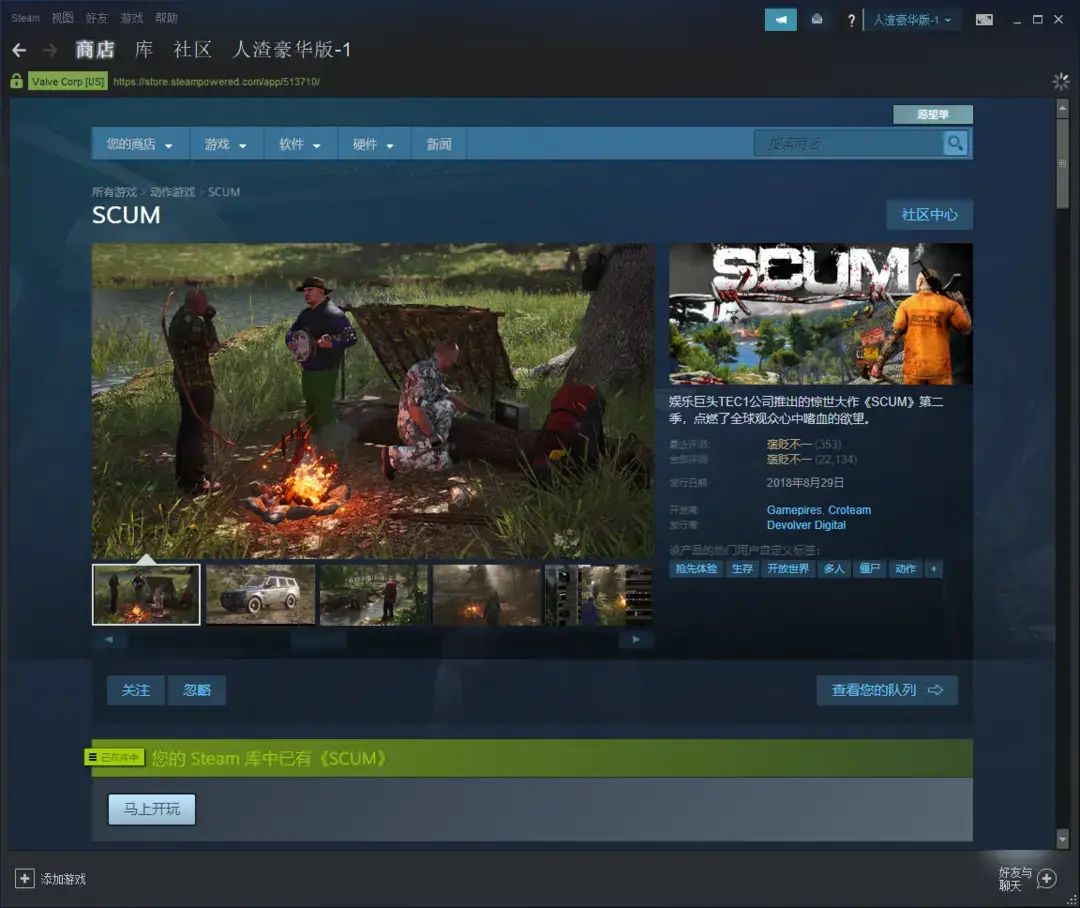The width and height of the screenshot is (1080, 908).
Task: Open the question mark help icon
Action: click(x=851, y=20)
